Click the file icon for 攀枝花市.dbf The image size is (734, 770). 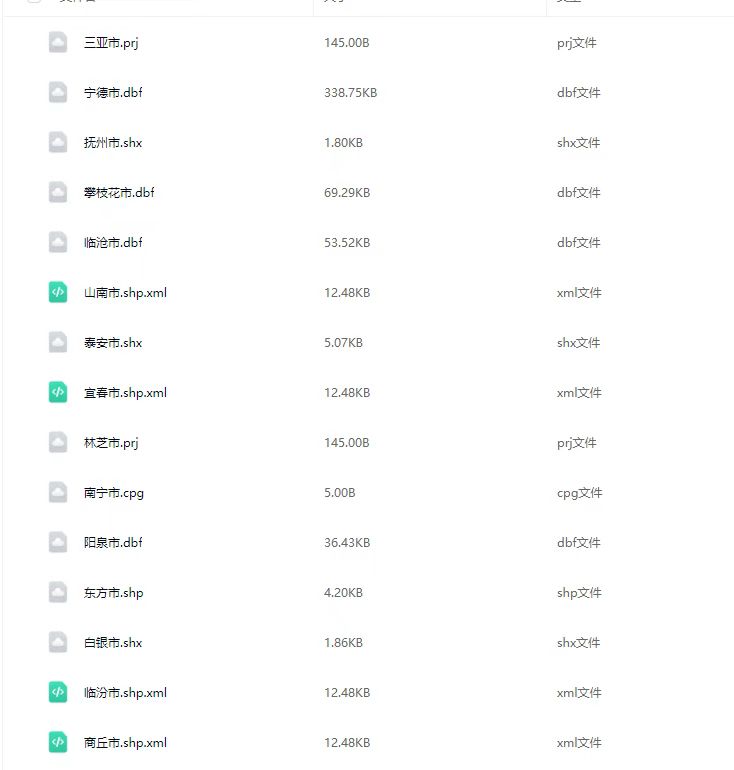point(58,192)
